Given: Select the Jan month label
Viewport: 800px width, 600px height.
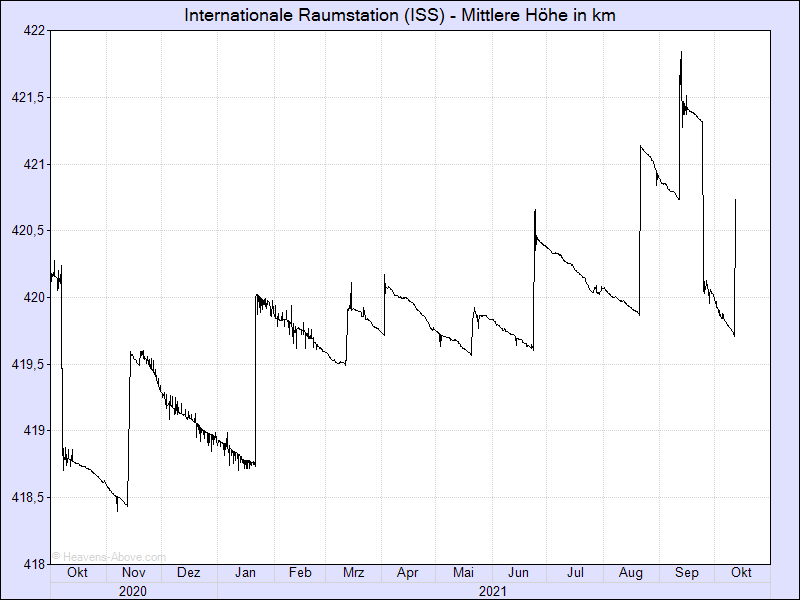Looking at the screenshot, I should pos(245,573).
